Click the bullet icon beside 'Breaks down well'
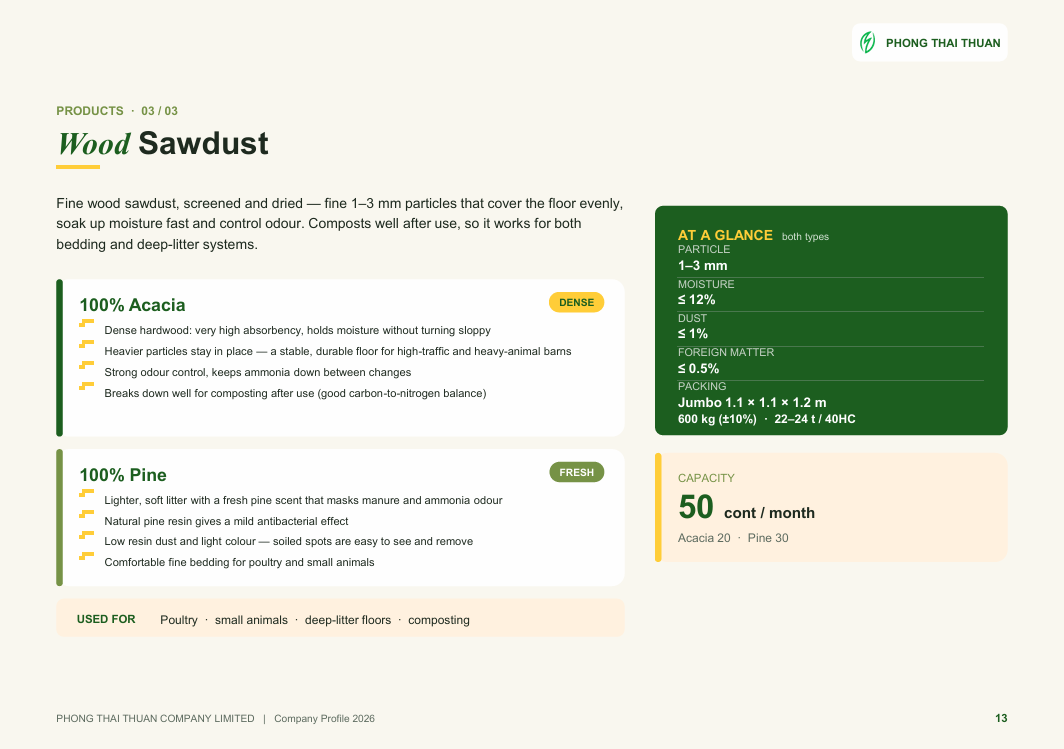The width and height of the screenshot is (1064, 749). pyautogui.click(x=86, y=387)
